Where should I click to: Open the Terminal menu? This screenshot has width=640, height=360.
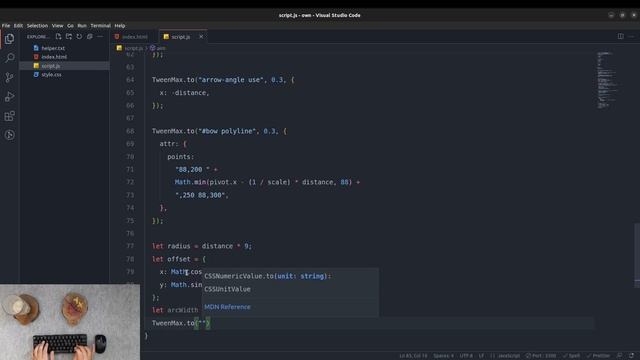(x=100, y=25)
